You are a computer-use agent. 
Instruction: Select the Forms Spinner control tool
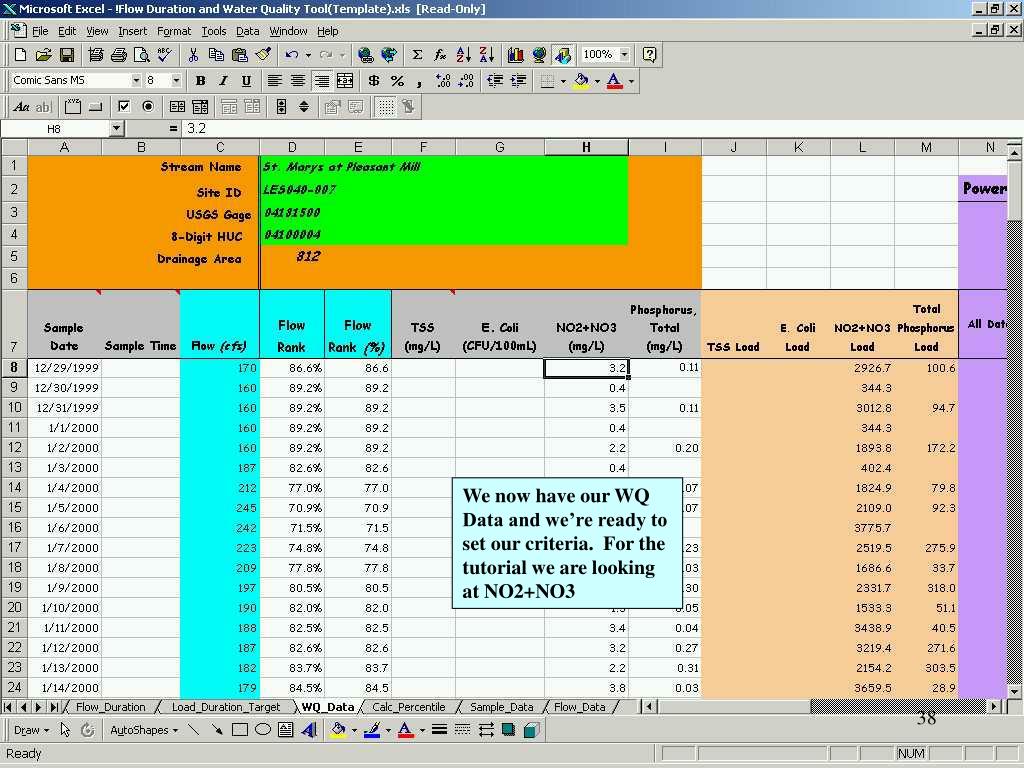click(x=304, y=106)
